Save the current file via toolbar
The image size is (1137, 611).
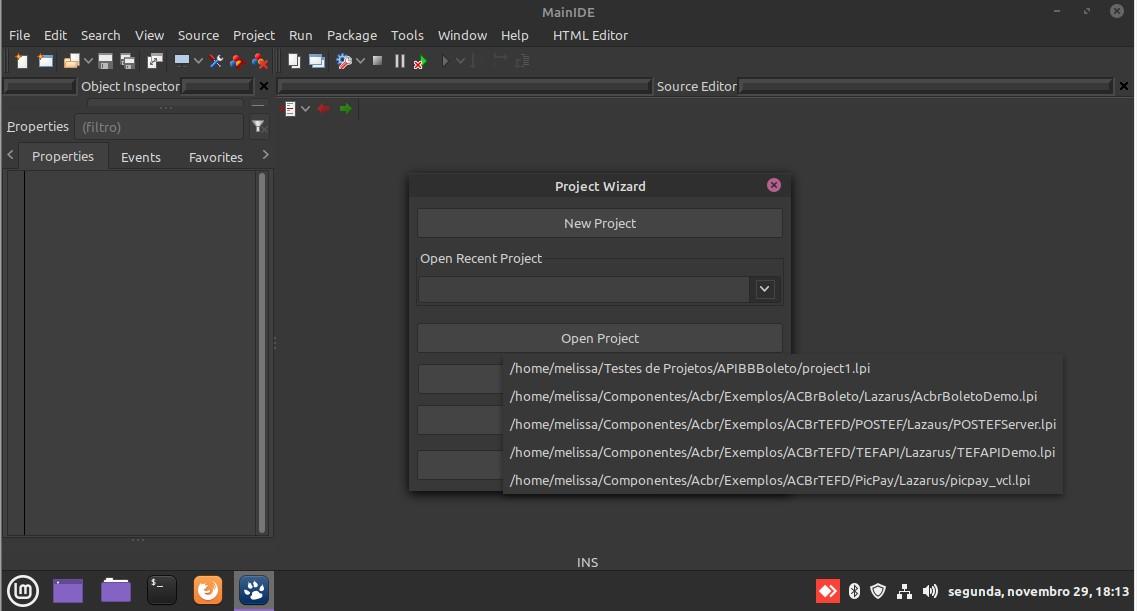tap(105, 62)
